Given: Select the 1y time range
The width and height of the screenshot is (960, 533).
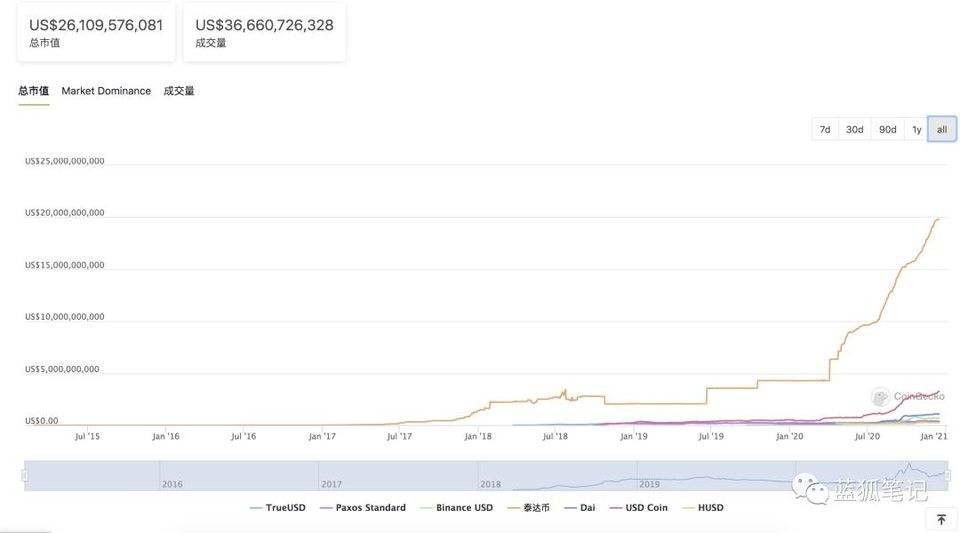Looking at the screenshot, I should click(x=916, y=129).
